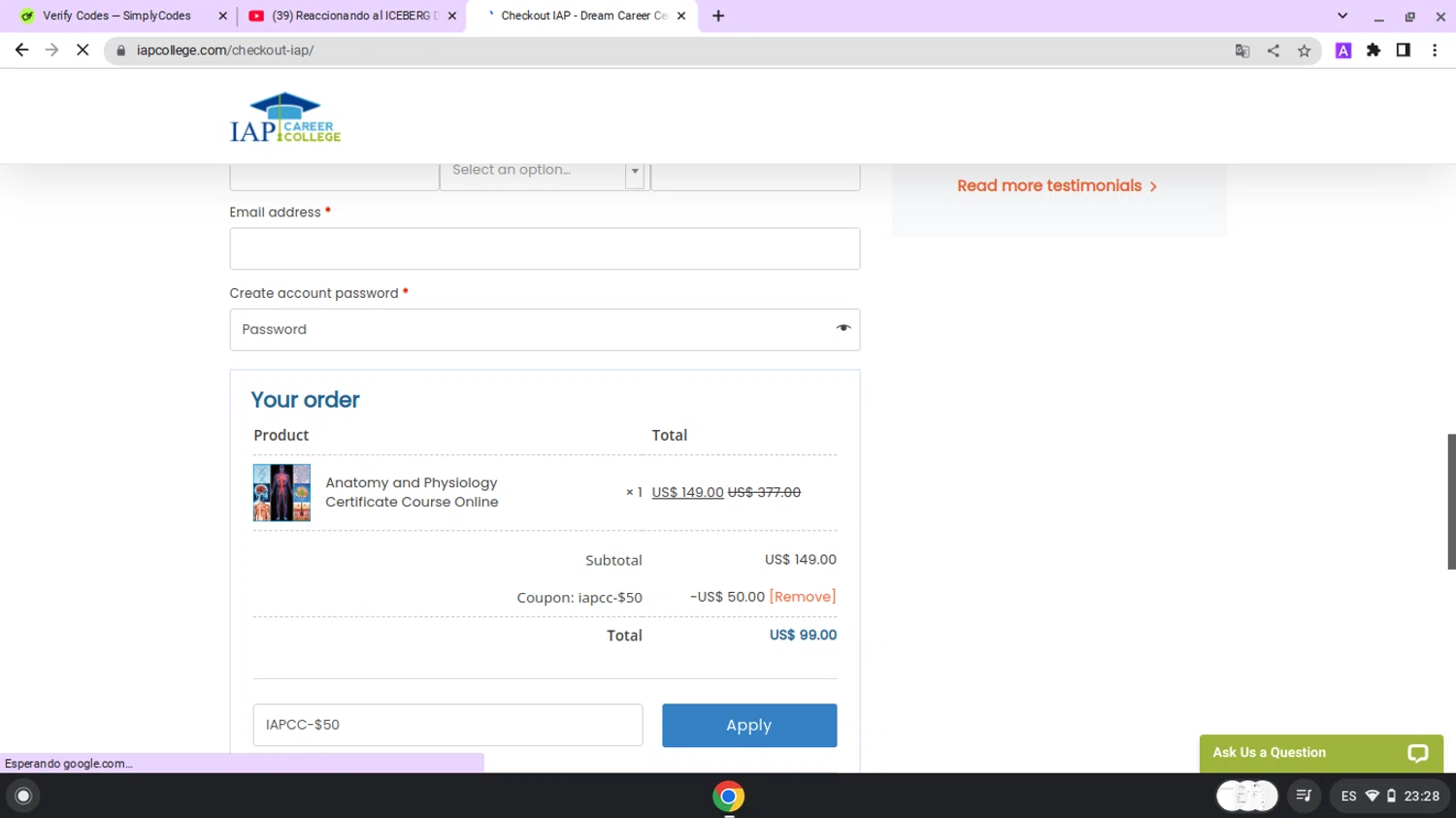1456x818 pixels.
Task: Click the battery status icon
Action: tap(1391, 796)
